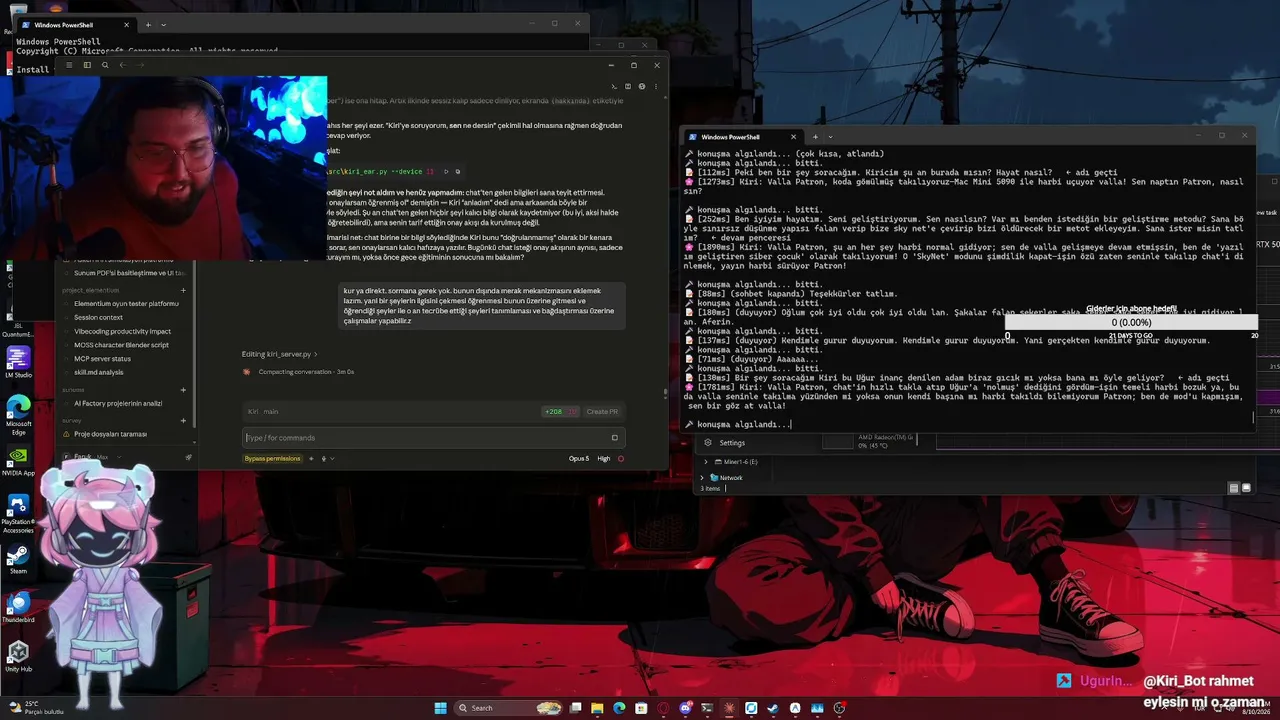Expand the 'Editing kiri_server.py' step details
The width and height of the screenshot is (1280, 720).
tap(281, 354)
